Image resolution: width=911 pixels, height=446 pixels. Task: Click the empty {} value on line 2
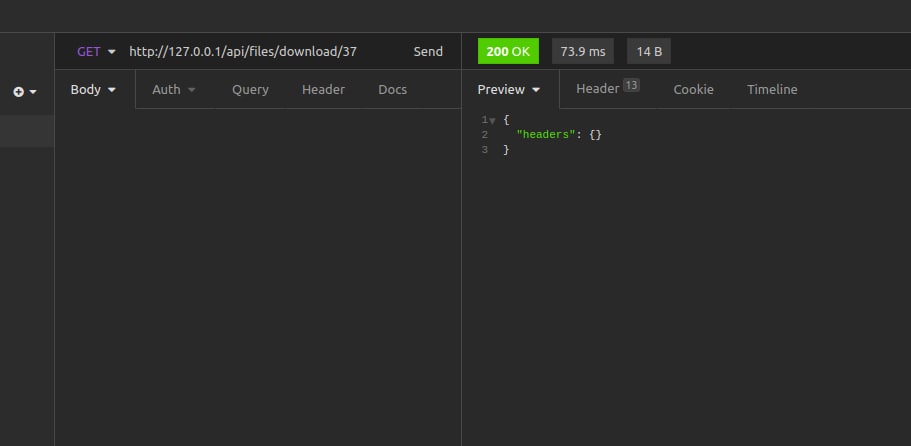coord(596,135)
